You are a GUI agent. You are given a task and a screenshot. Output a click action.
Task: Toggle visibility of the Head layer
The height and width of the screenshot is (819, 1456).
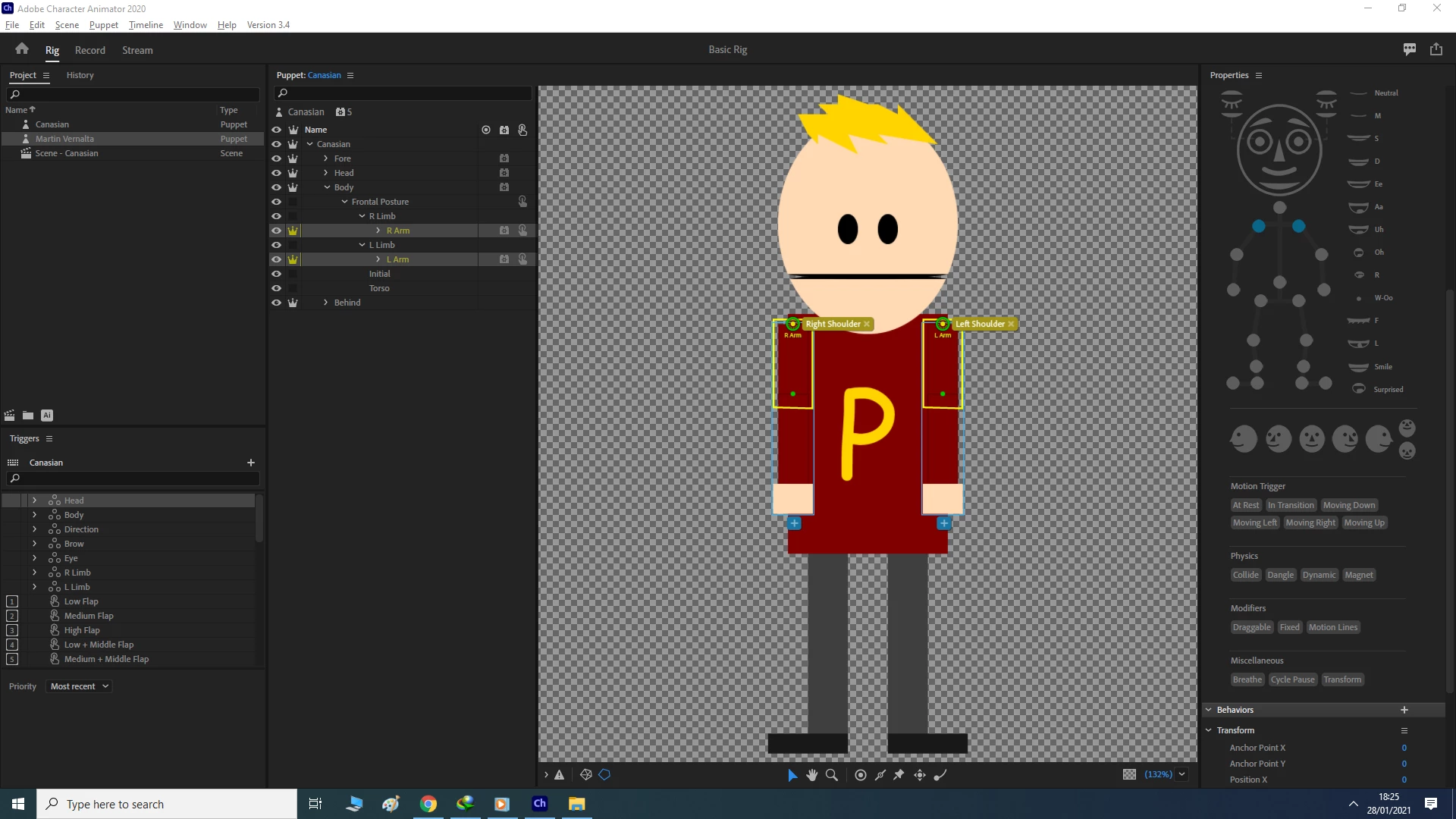click(x=276, y=173)
